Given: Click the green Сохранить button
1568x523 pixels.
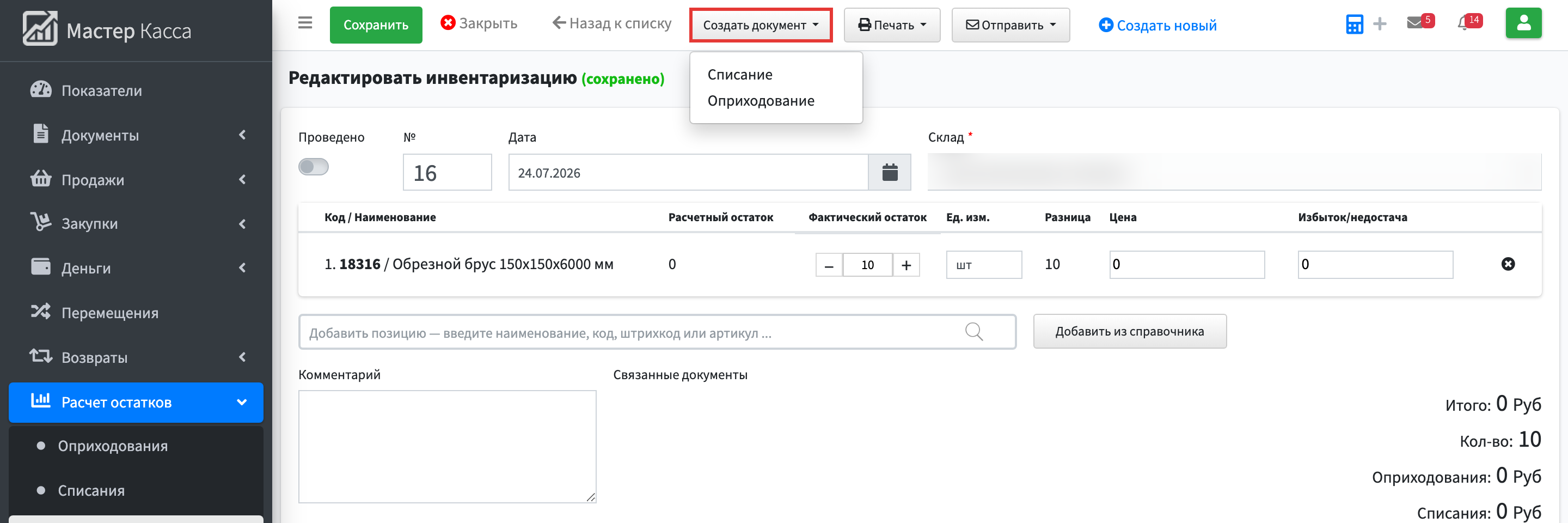Looking at the screenshot, I should click(x=376, y=25).
